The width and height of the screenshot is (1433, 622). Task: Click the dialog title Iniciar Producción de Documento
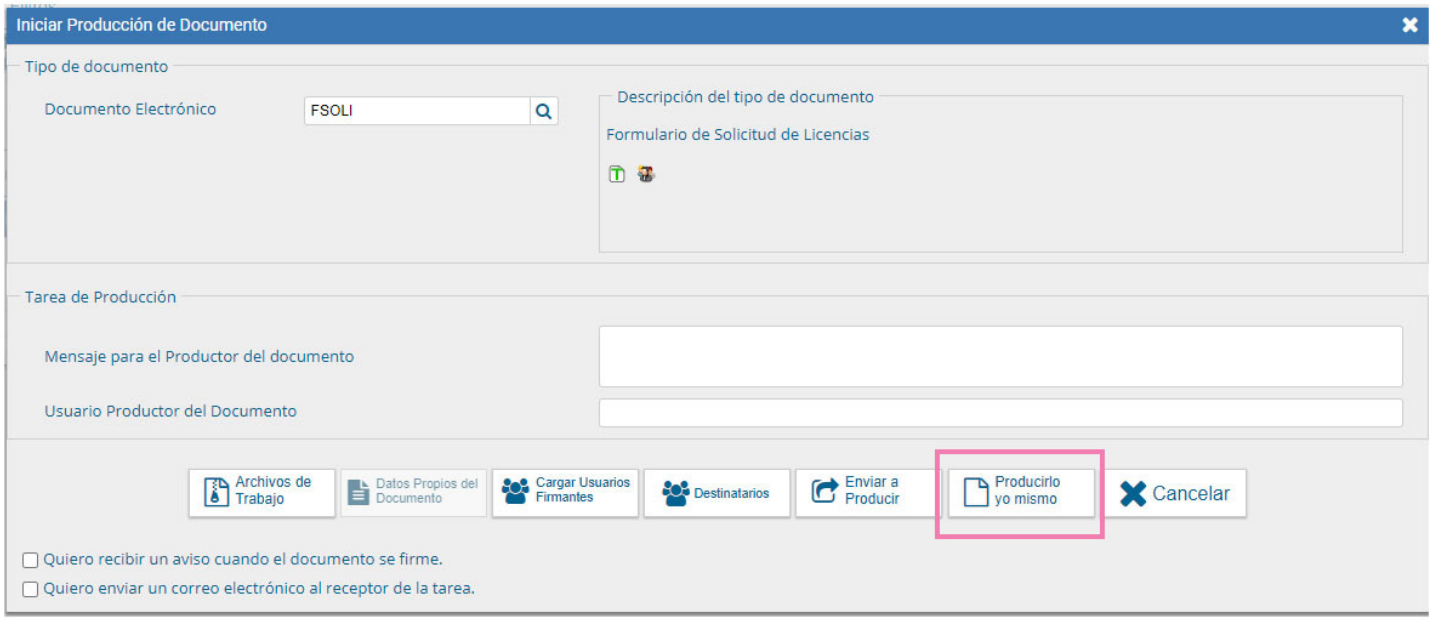[x=142, y=25]
